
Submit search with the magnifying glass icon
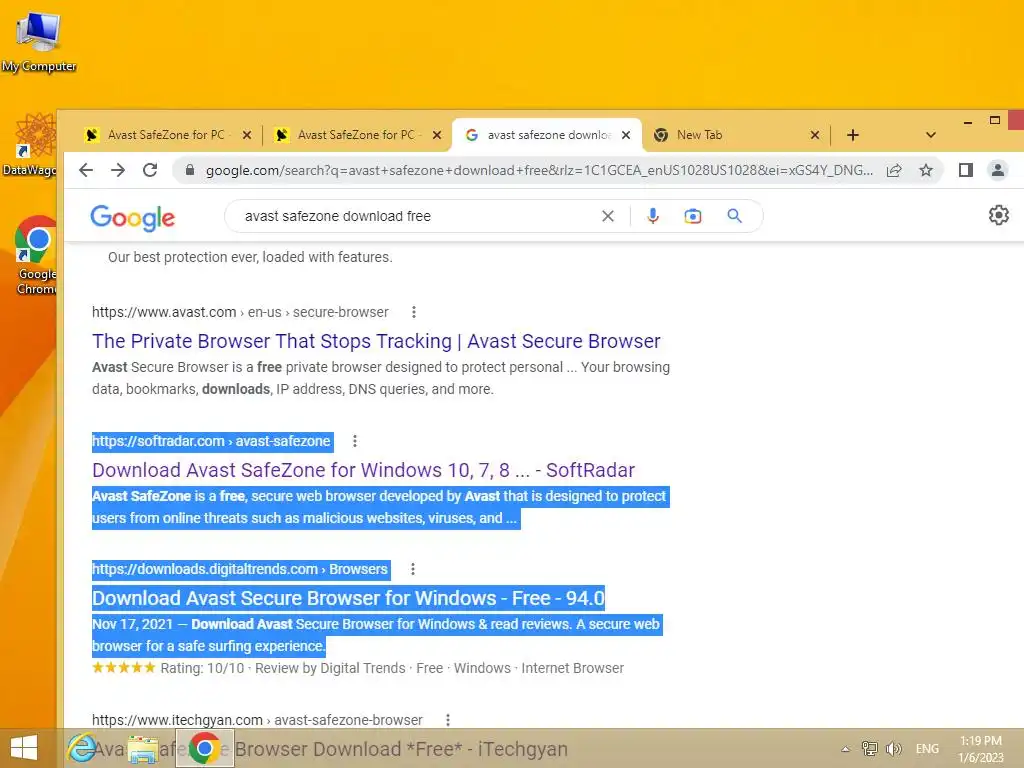point(735,216)
